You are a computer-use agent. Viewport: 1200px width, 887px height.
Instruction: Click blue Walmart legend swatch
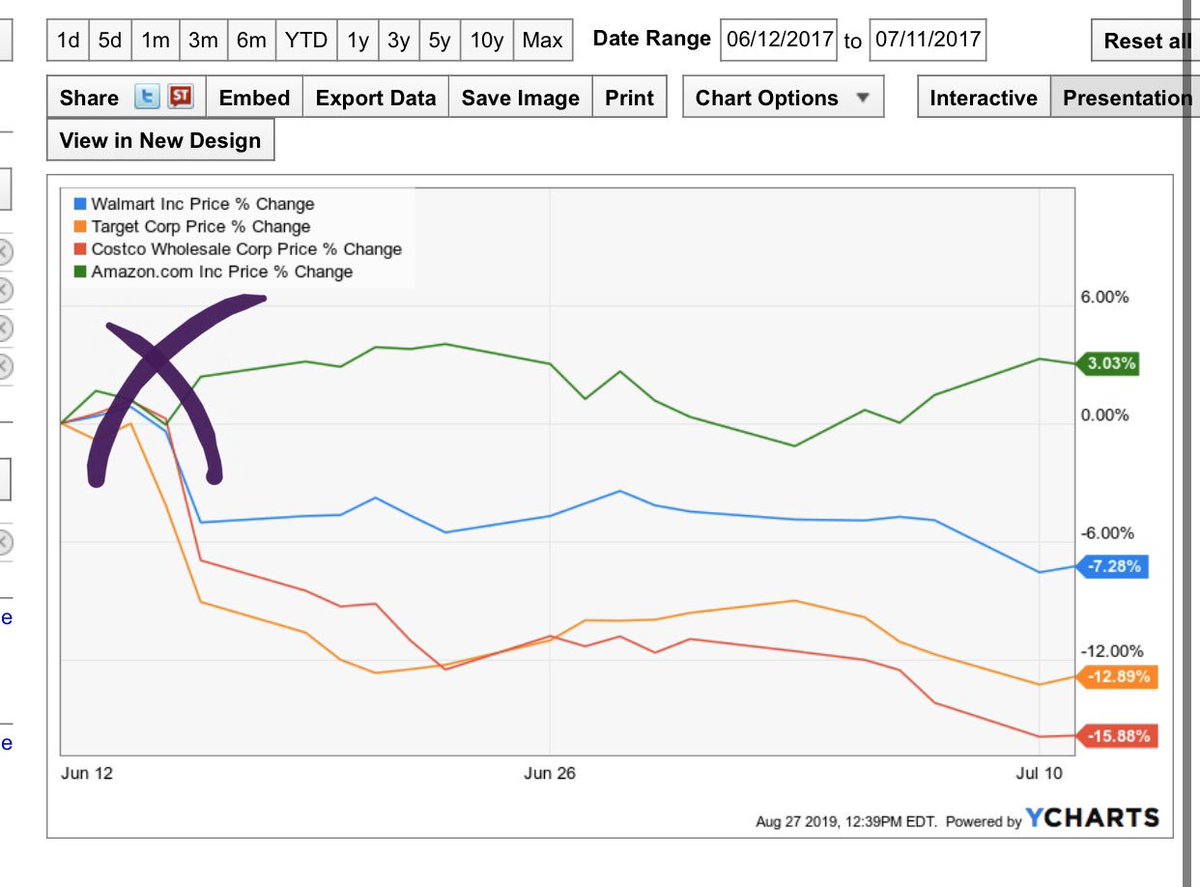tap(82, 204)
